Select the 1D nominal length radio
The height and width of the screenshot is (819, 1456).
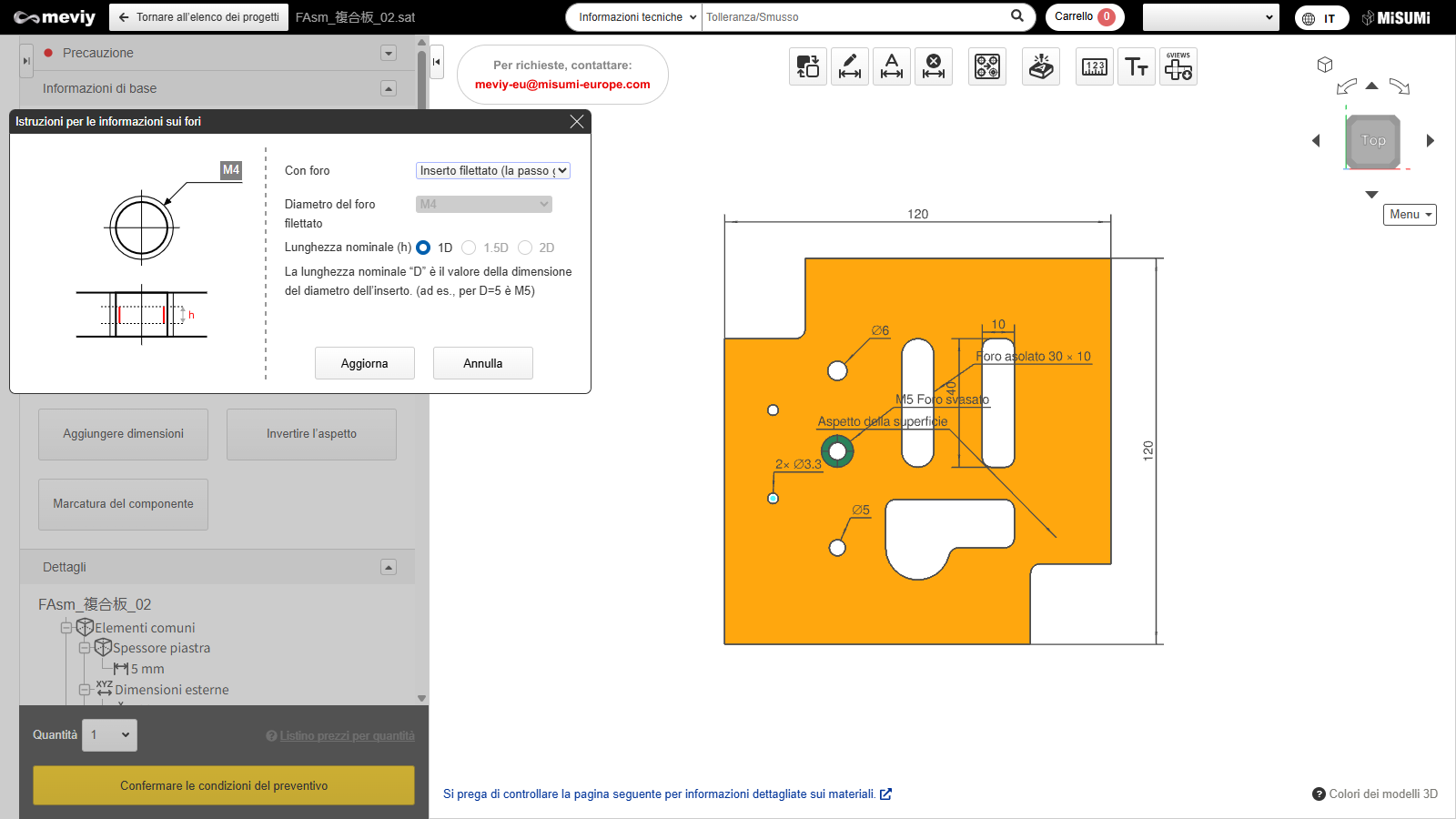423,248
